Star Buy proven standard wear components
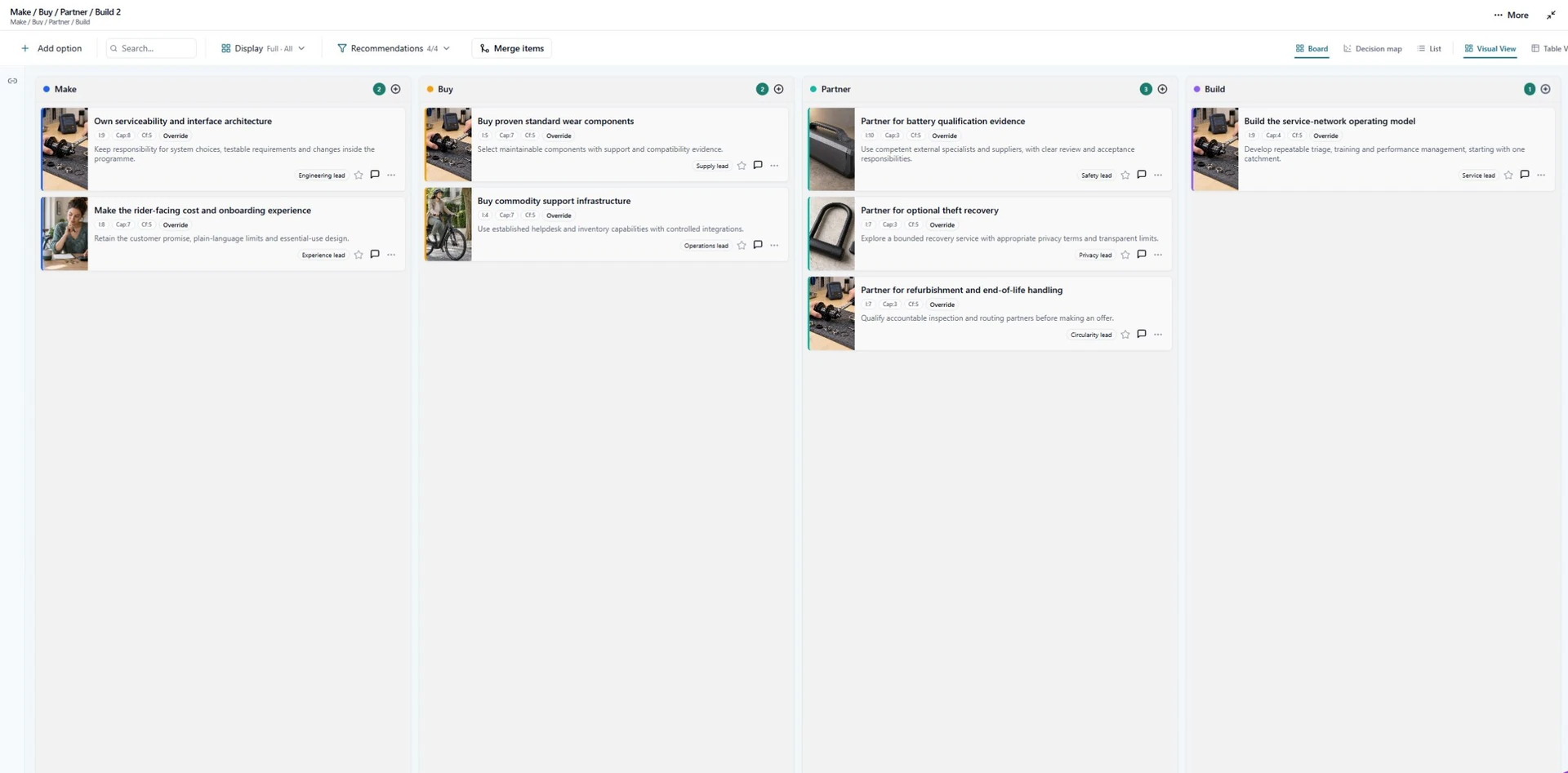Image resolution: width=1568 pixels, height=773 pixels. click(x=742, y=166)
